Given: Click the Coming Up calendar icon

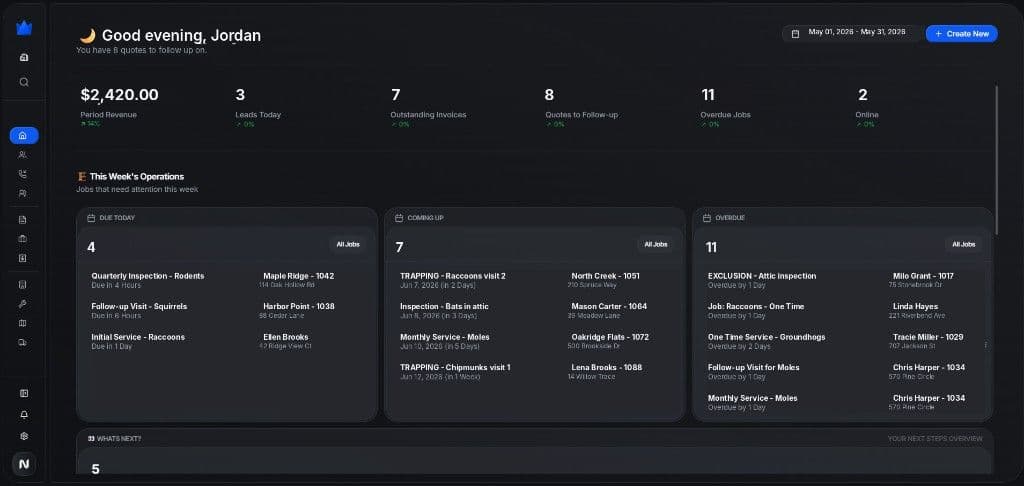Looking at the screenshot, I should click(x=399, y=218).
